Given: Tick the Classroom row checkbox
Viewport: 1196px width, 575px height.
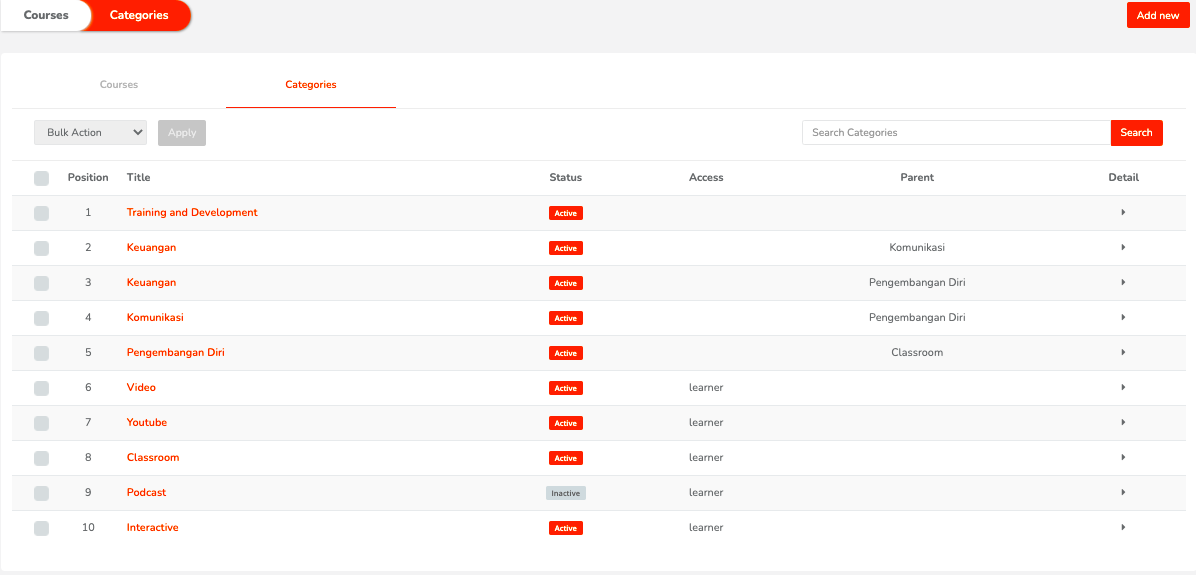Looking at the screenshot, I should click(41, 458).
